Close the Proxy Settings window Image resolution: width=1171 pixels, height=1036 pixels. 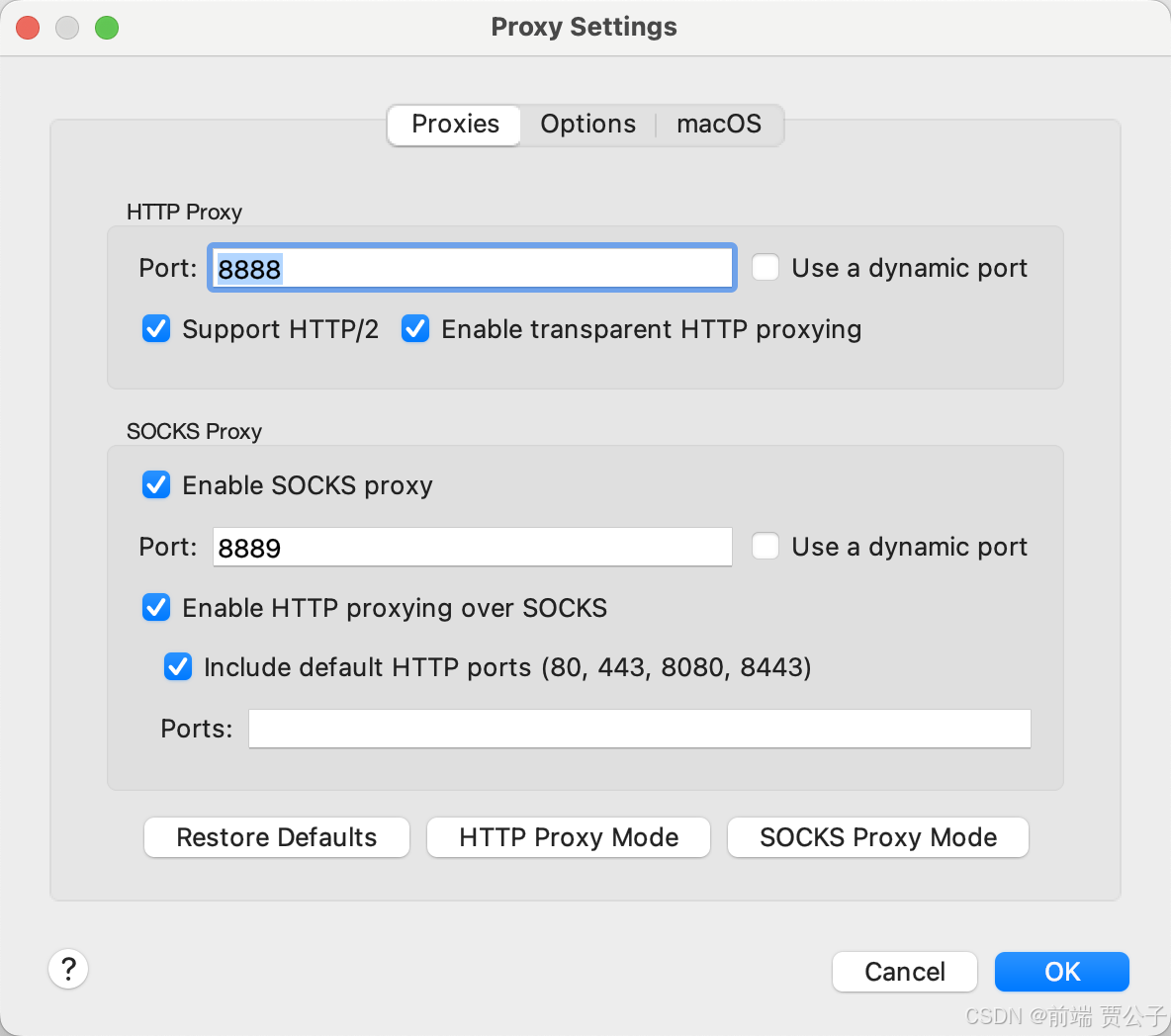coord(29,28)
